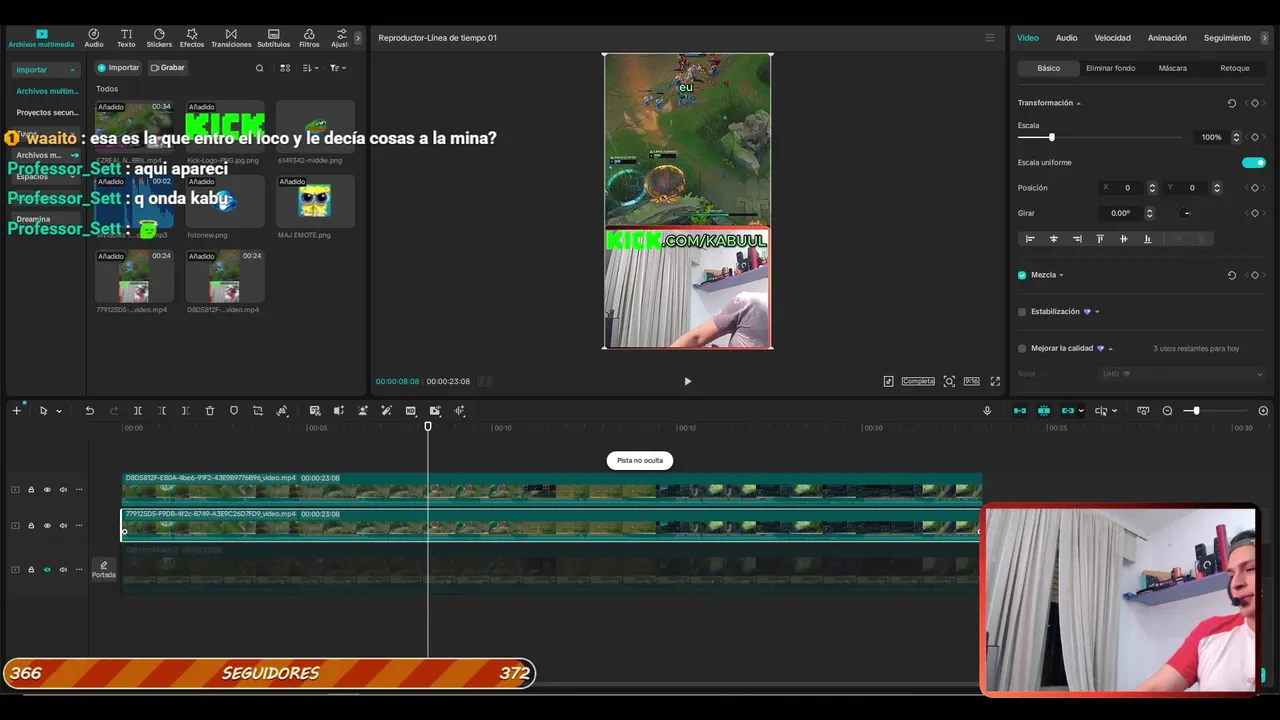Click the record voiceover microphone icon

987,411
